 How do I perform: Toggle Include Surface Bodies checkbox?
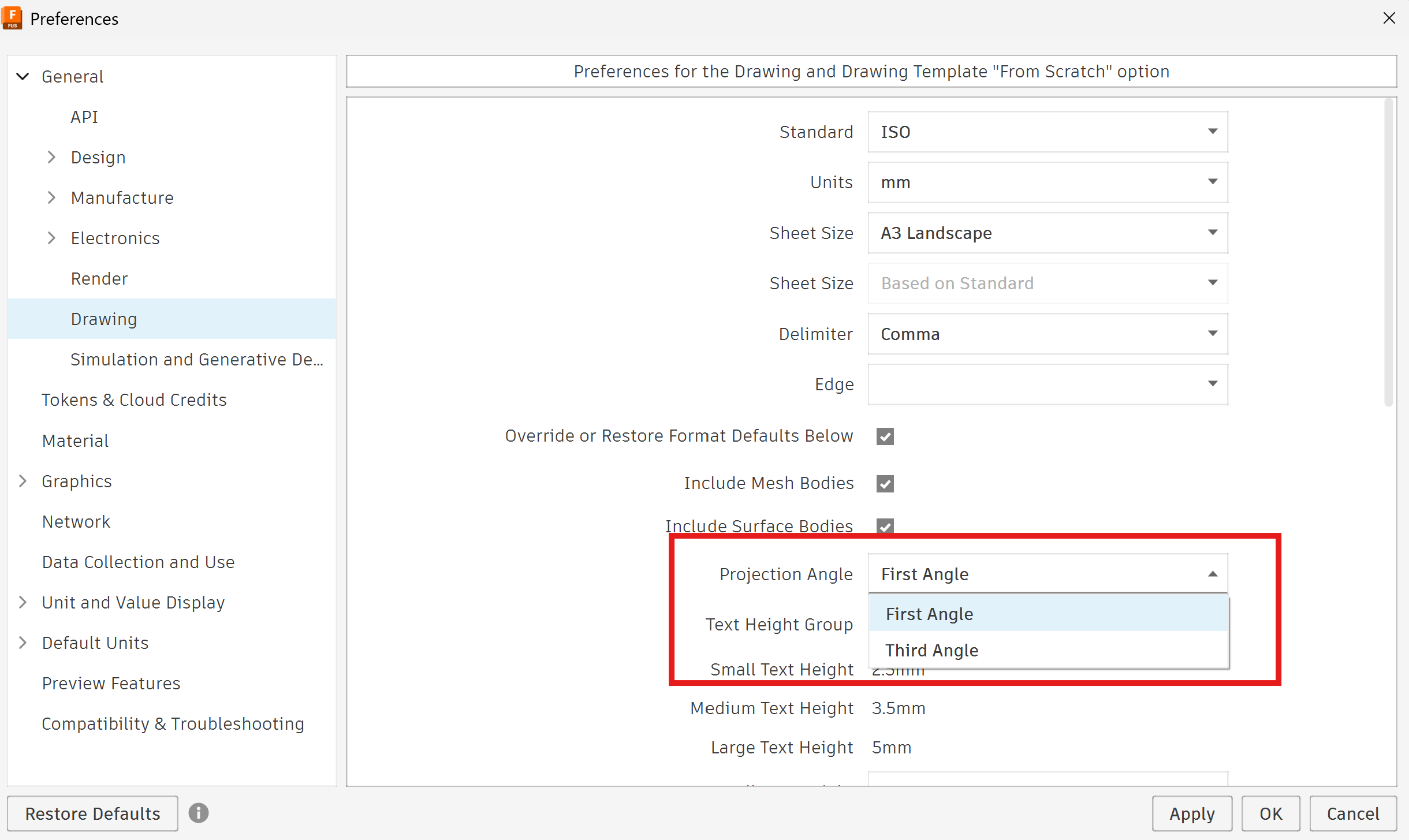[885, 526]
